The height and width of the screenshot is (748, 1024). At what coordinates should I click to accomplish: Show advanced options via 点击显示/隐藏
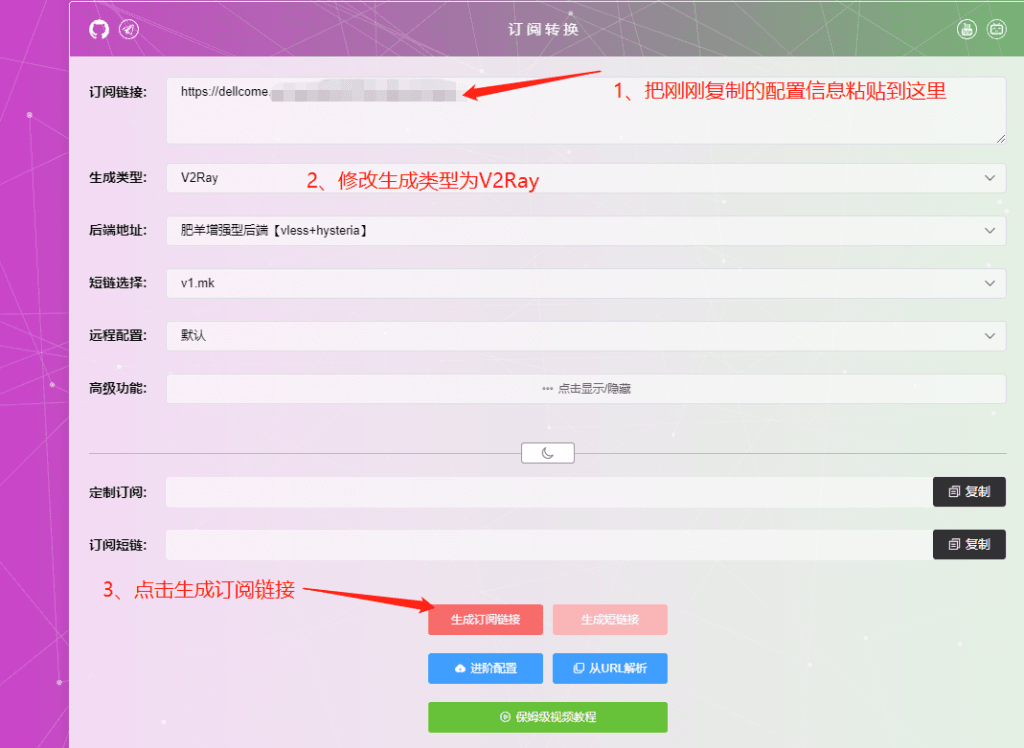point(585,389)
